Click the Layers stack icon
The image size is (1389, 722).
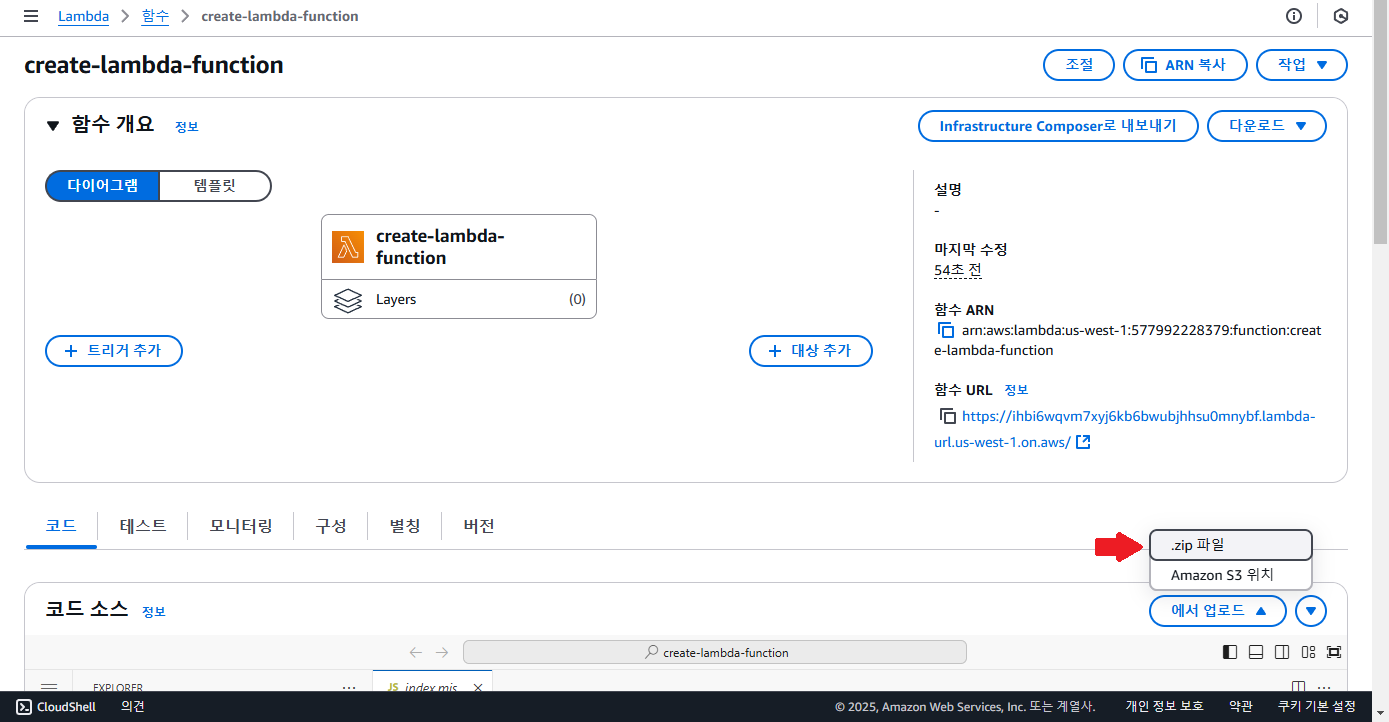point(347,299)
